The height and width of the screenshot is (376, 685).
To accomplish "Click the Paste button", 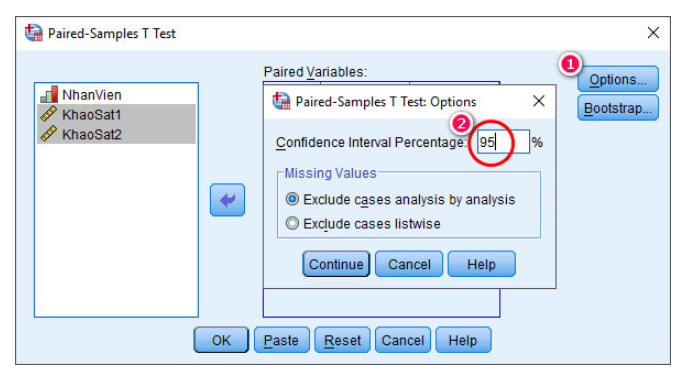I will (x=281, y=340).
